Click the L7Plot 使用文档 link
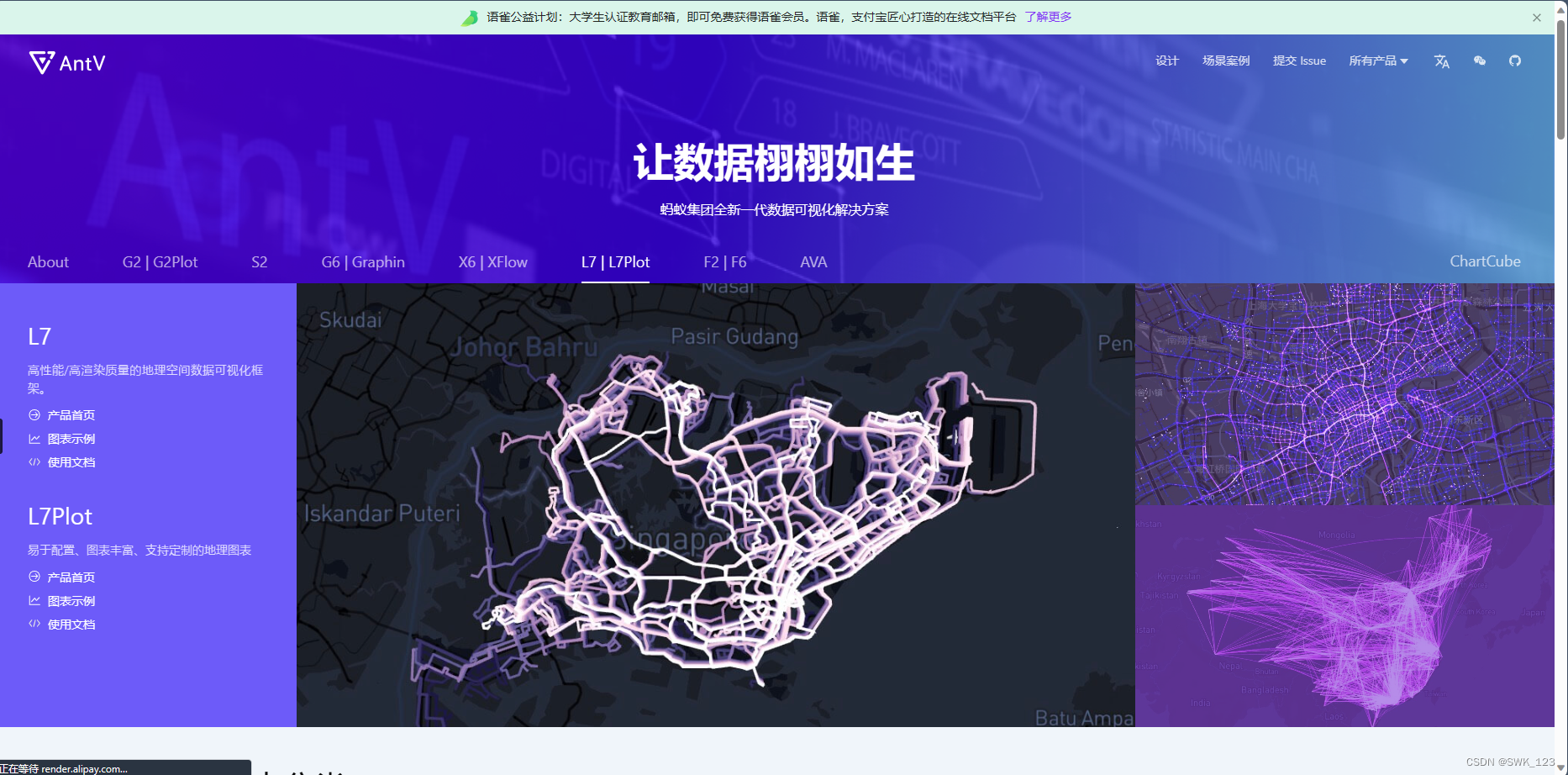The height and width of the screenshot is (775, 1568). coord(62,625)
